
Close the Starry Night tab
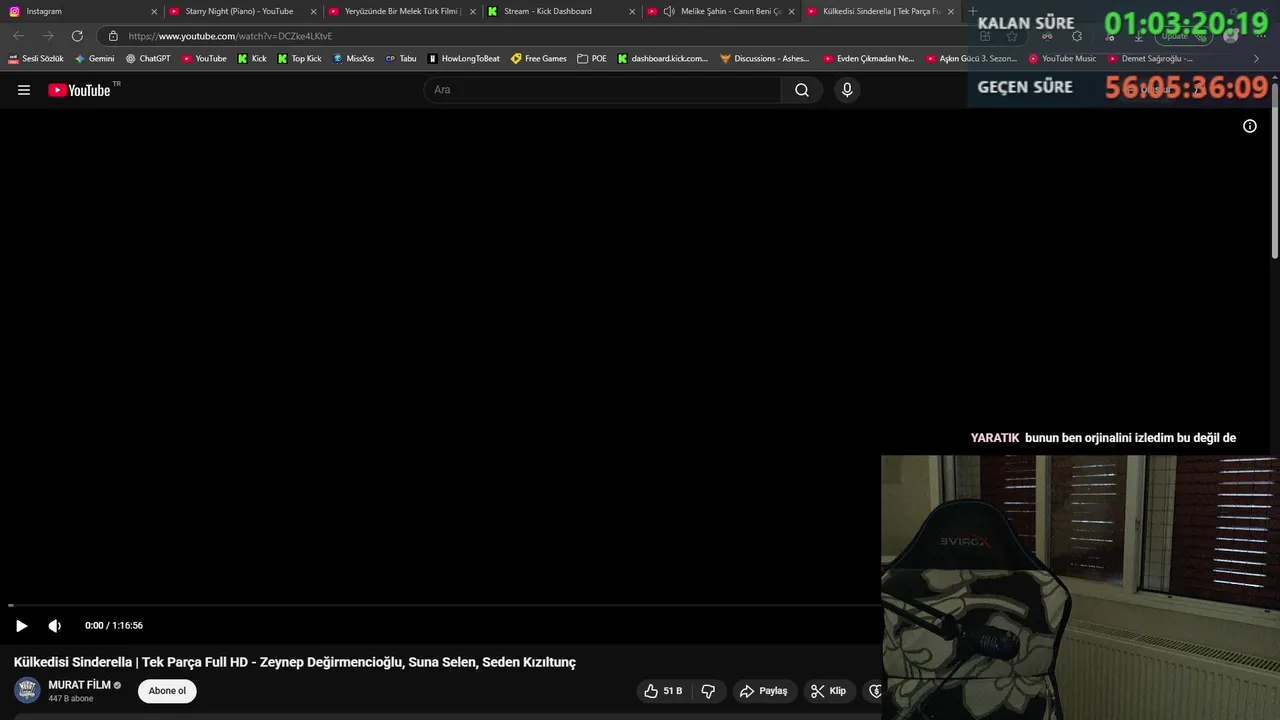pos(313,12)
